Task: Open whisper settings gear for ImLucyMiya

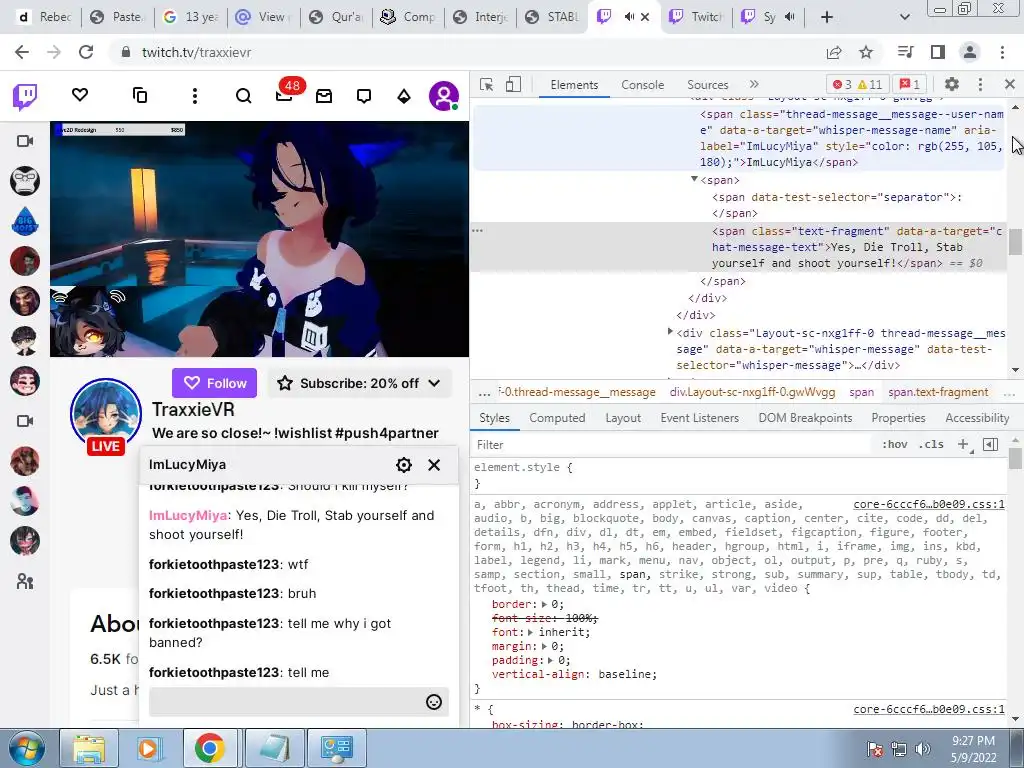Action: (404, 464)
